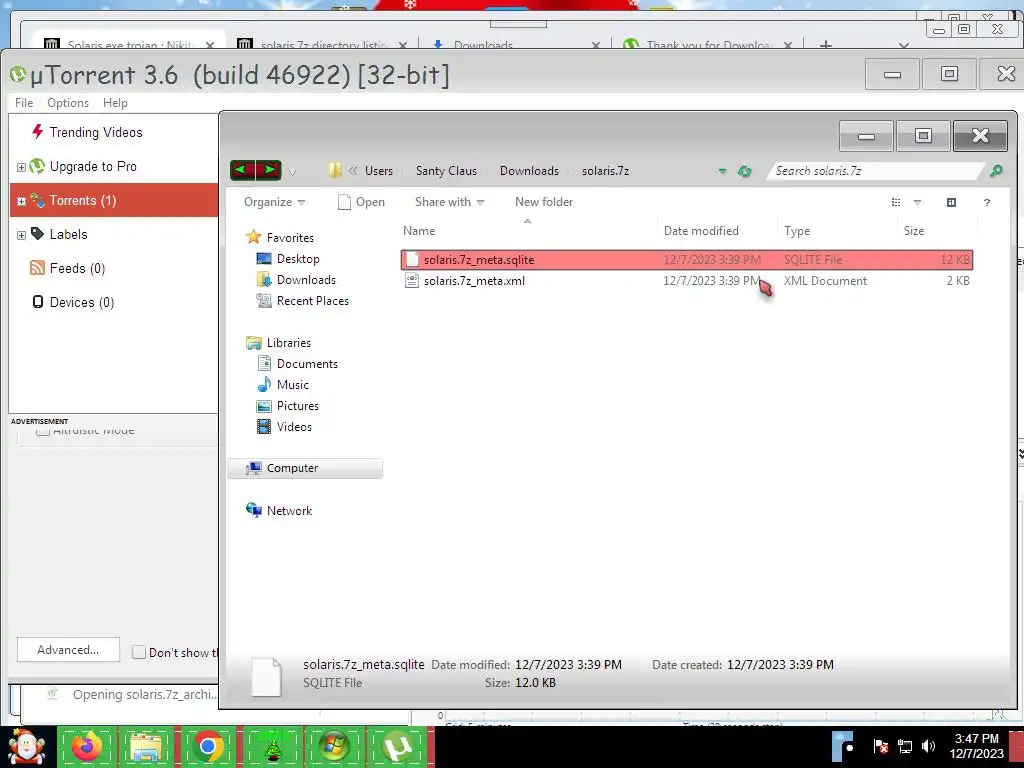Open the Share with dropdown
The image size is (1024, 768).
click(449, 202)
